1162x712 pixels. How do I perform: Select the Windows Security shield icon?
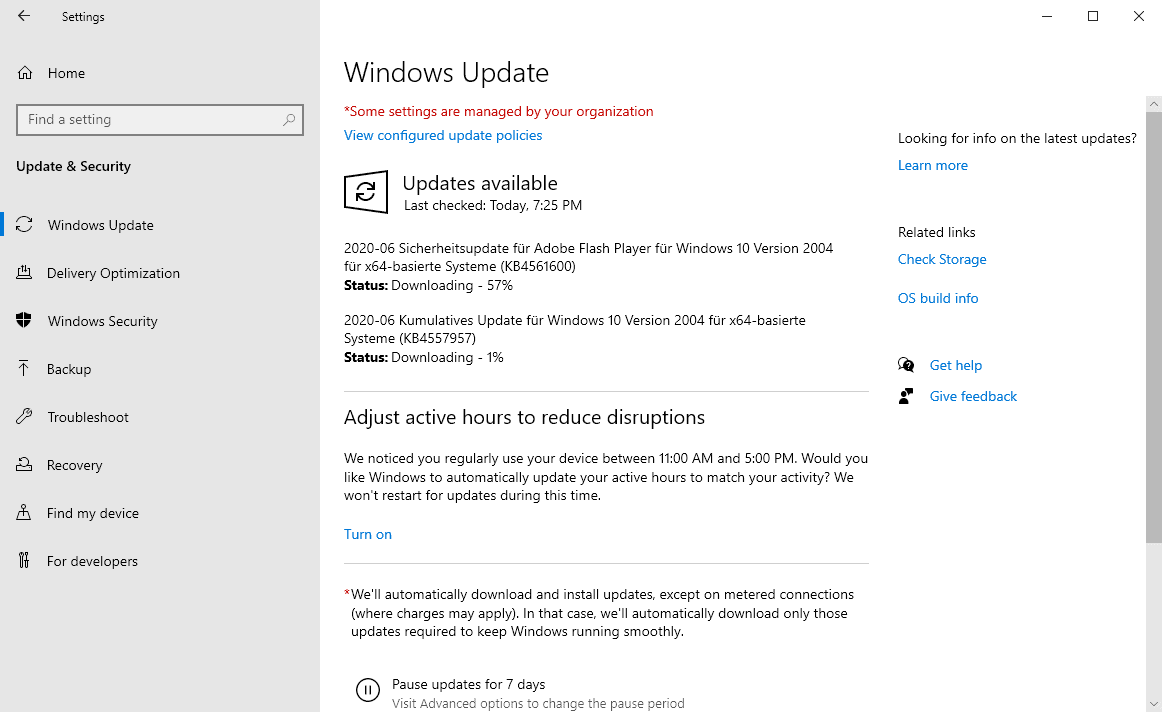(24, 320)
